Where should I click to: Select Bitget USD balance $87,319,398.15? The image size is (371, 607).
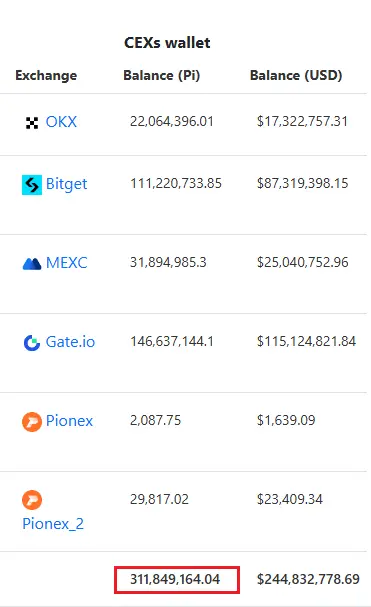[x=302, y=183]
